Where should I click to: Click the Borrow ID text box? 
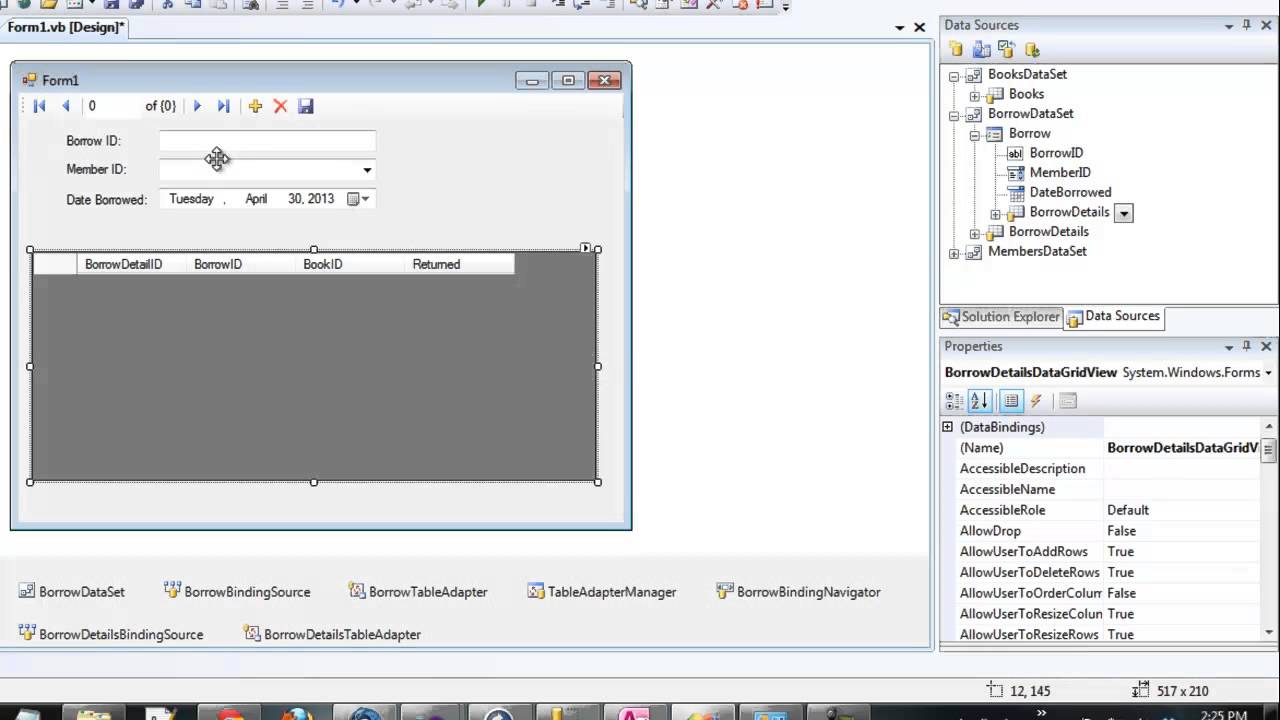267,141
